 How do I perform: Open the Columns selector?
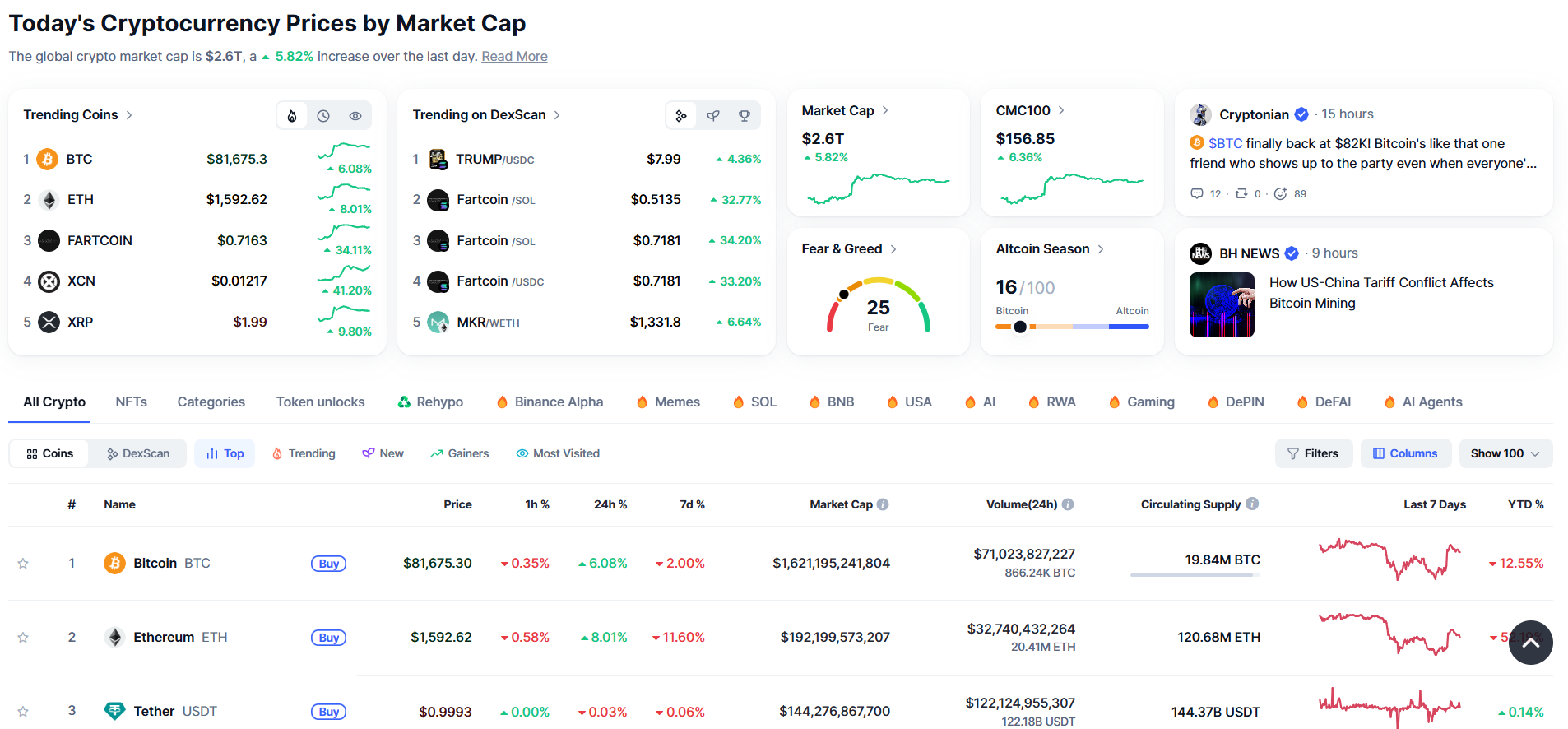tap(1406, 453)
